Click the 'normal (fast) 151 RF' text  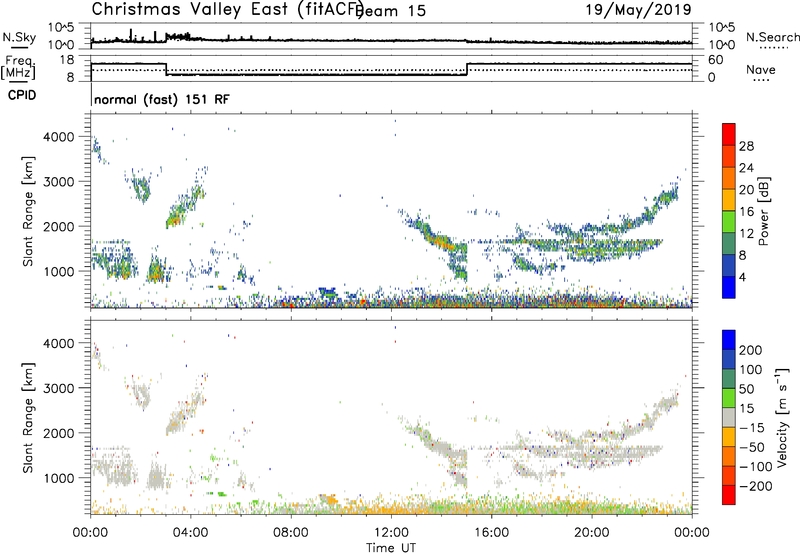tap(162, 99)
